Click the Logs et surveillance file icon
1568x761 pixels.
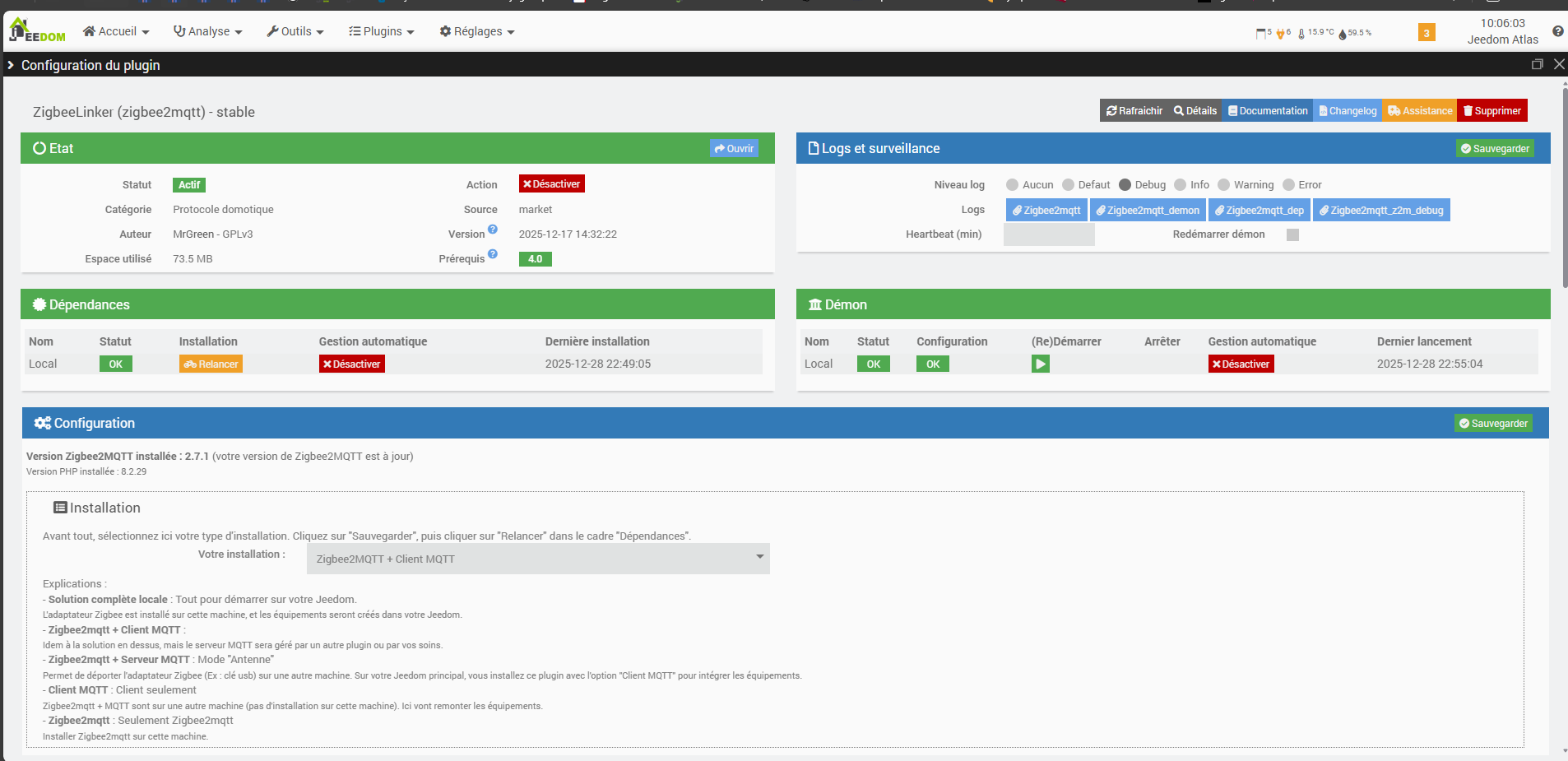pyautogui.click(x=814, y=148)
